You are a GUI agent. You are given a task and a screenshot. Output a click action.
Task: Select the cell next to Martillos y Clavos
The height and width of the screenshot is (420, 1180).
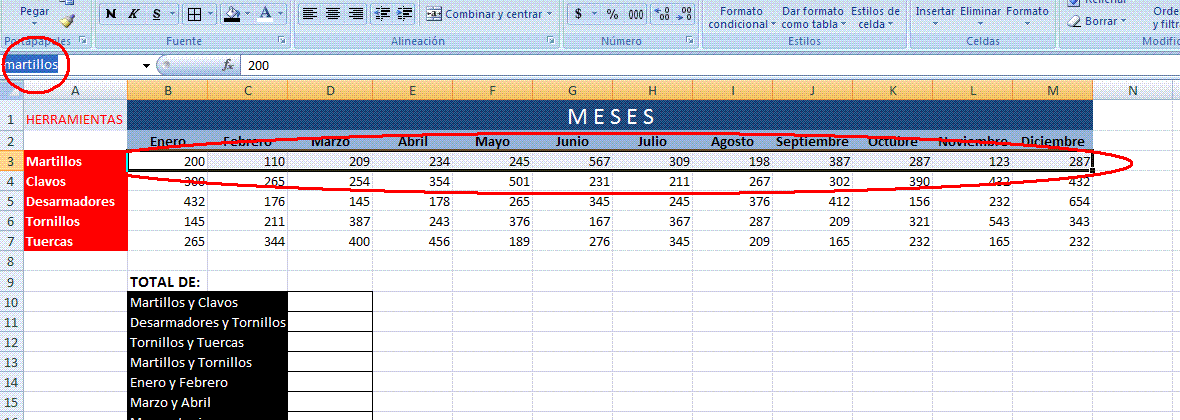[330, 302]
